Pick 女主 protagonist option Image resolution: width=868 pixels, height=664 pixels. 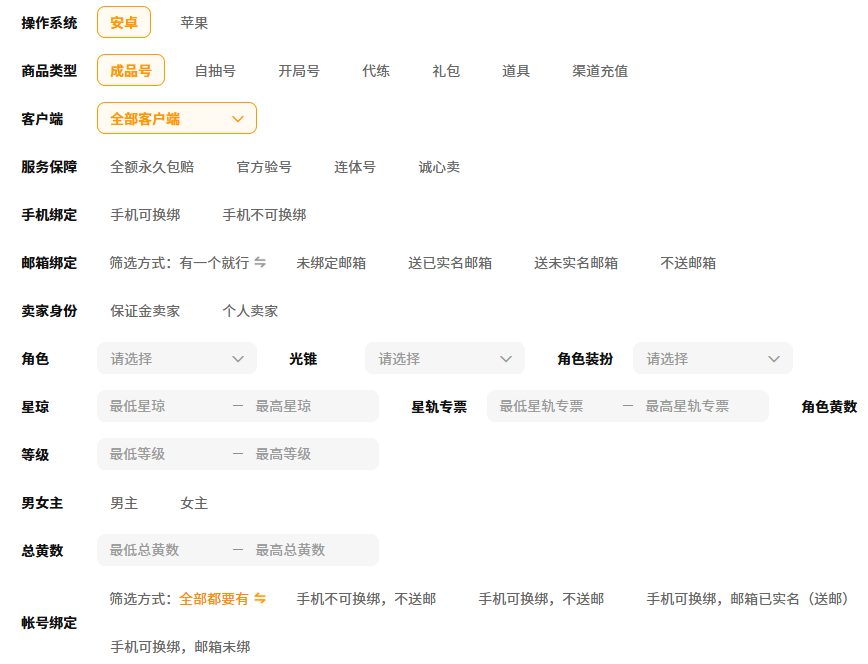(x=194, y=503)
